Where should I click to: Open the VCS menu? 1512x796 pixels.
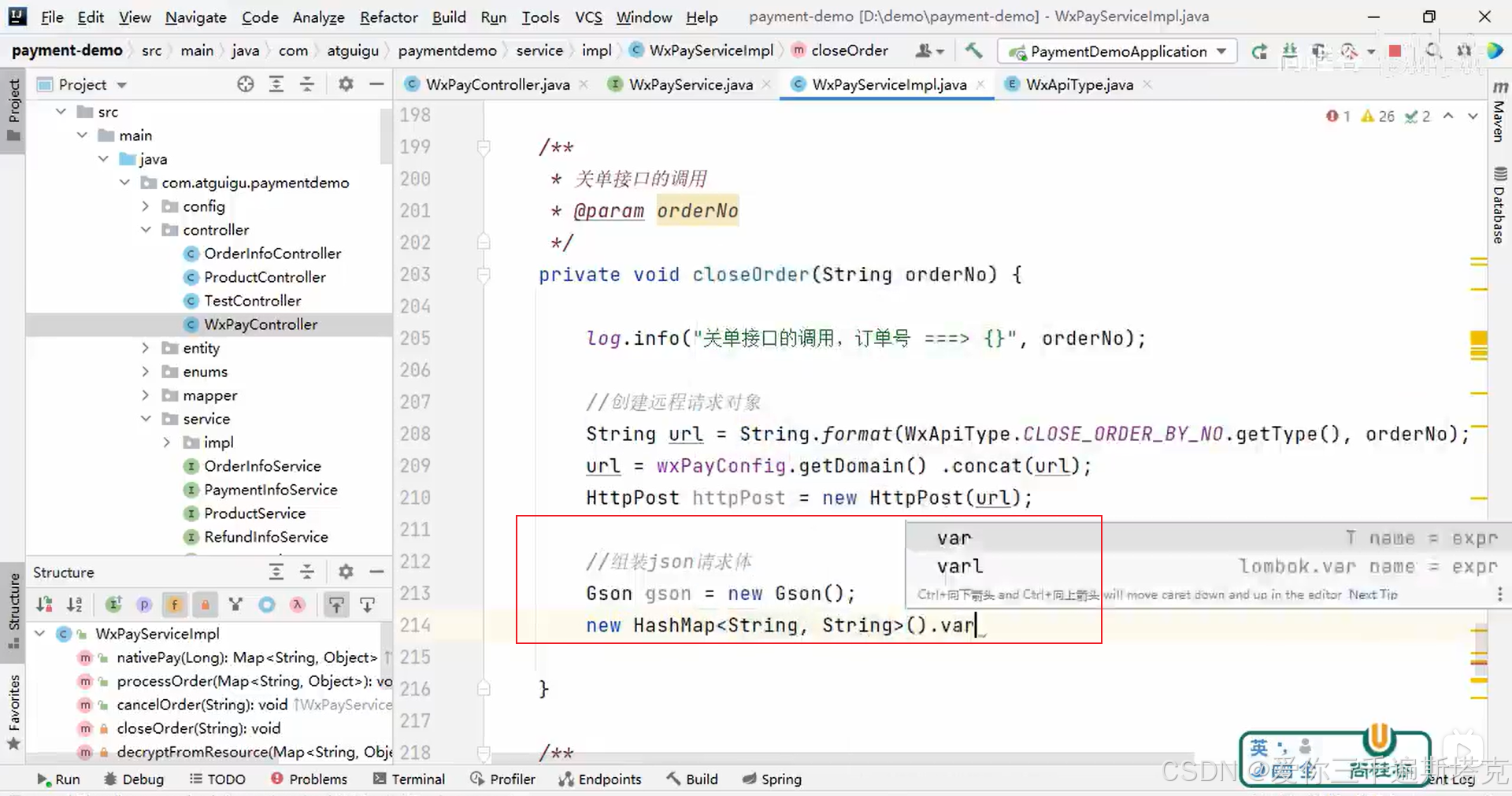pos(588,17)
